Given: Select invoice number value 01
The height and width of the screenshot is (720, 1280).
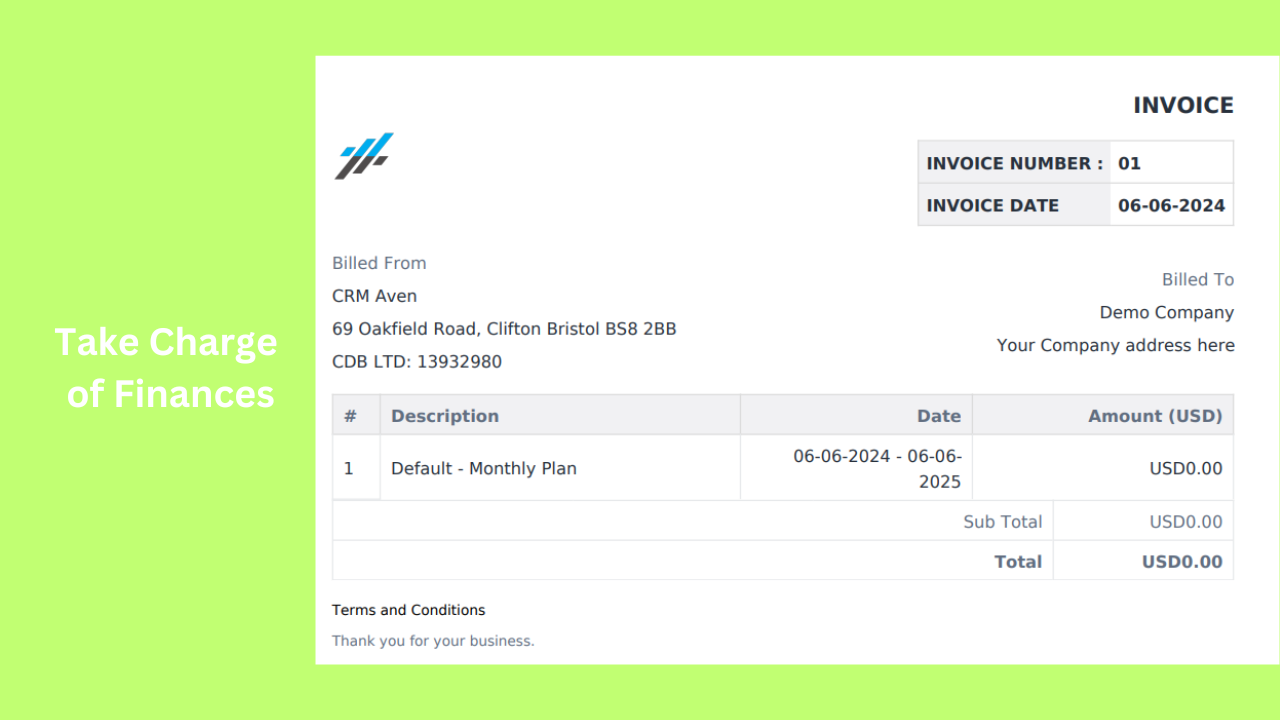Looking at the screenshot, I should 1129,163.
